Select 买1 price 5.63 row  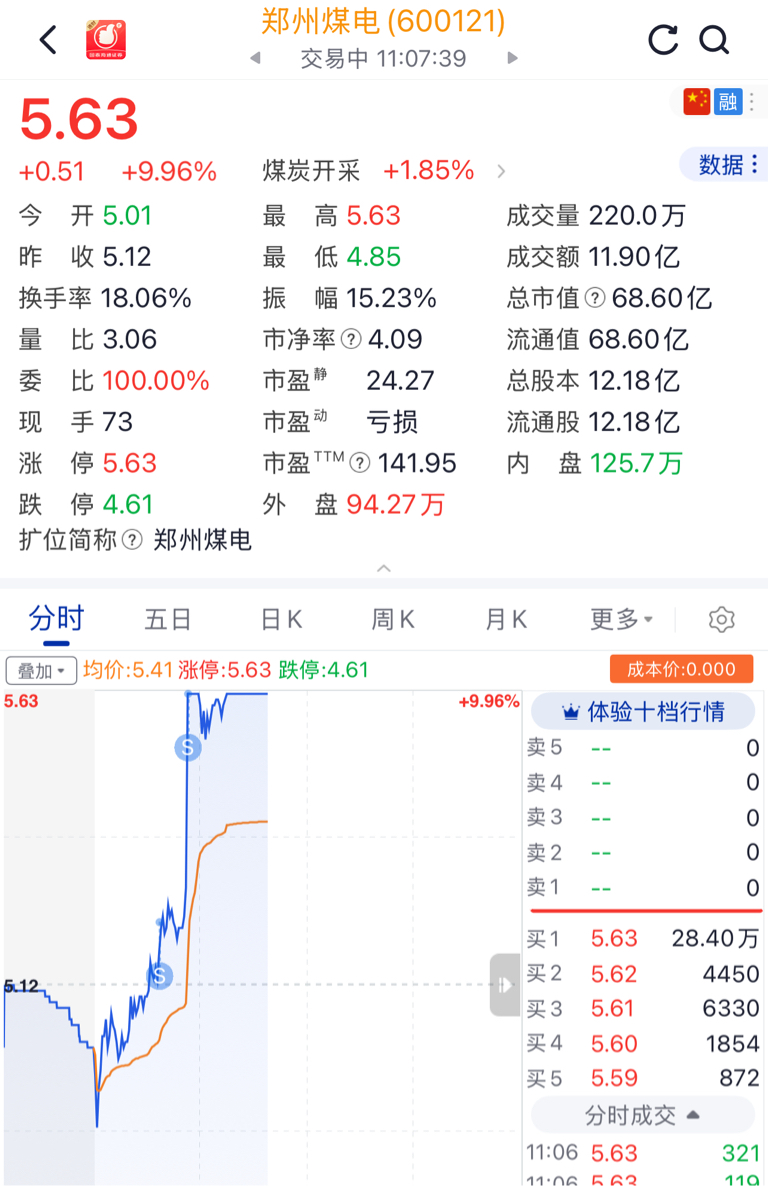[643, 939]
